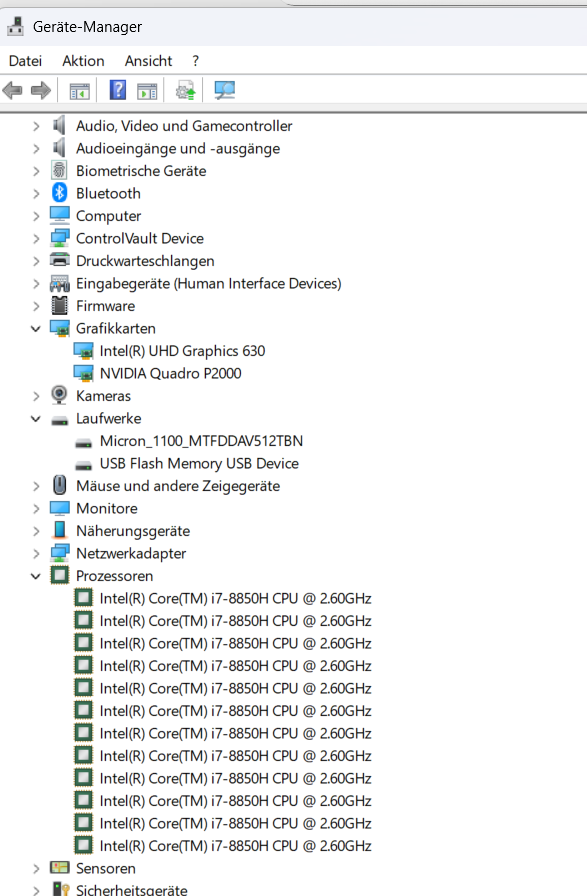Collapse the Laufwerke node

click(x=35, y=418)
